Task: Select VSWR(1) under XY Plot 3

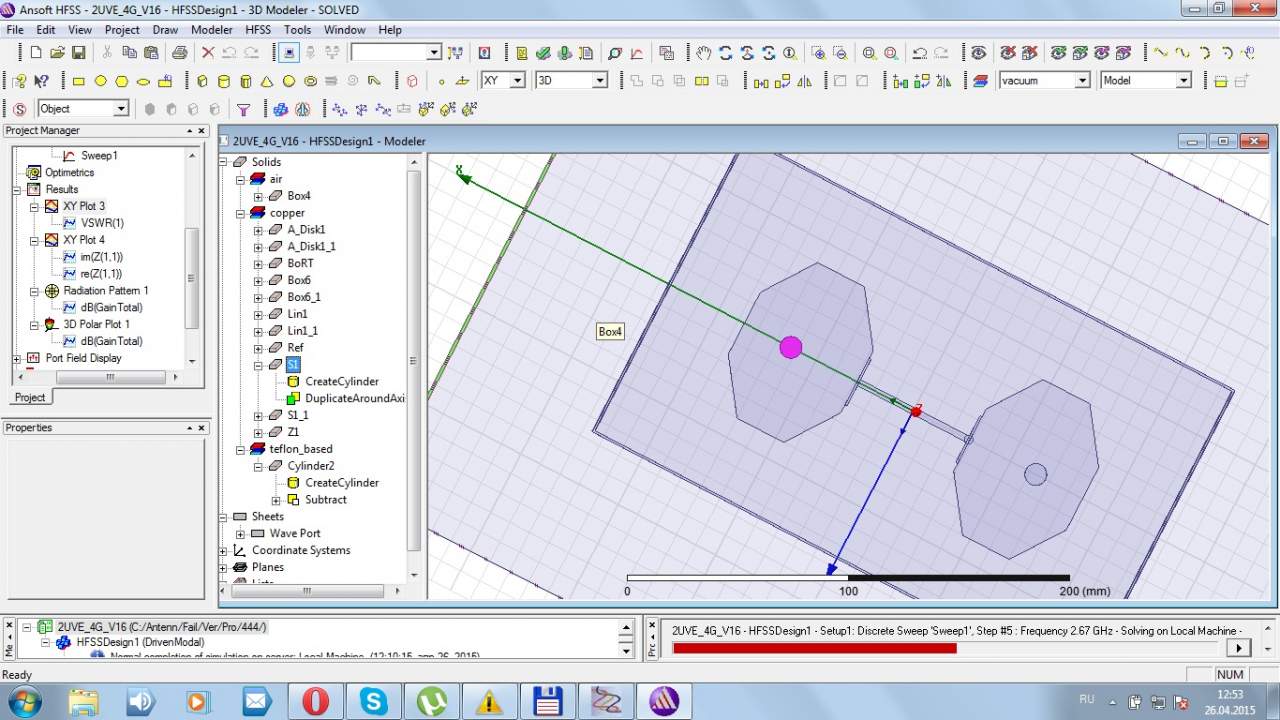Action: tap(102, 223)
